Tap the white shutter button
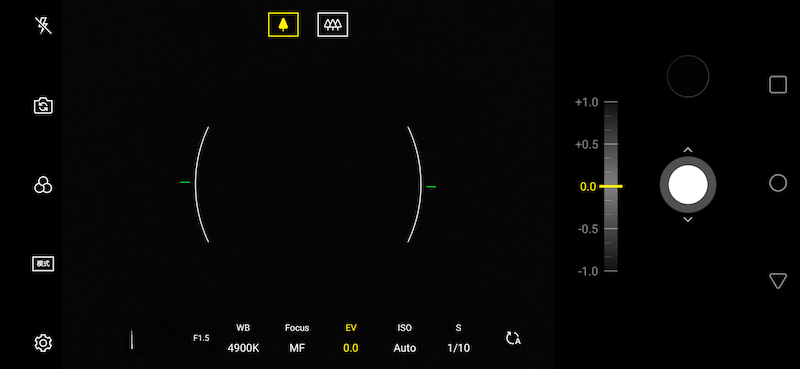The height and width of the screenshot is (369, 800). [x=688, y=184]
